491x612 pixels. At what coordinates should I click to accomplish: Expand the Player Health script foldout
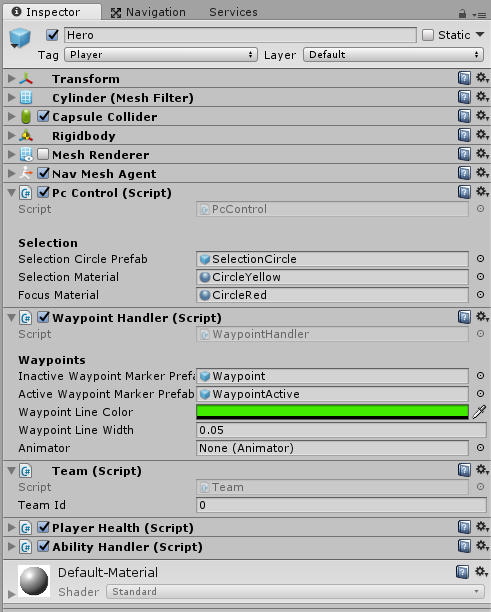(x=11, y=527)
